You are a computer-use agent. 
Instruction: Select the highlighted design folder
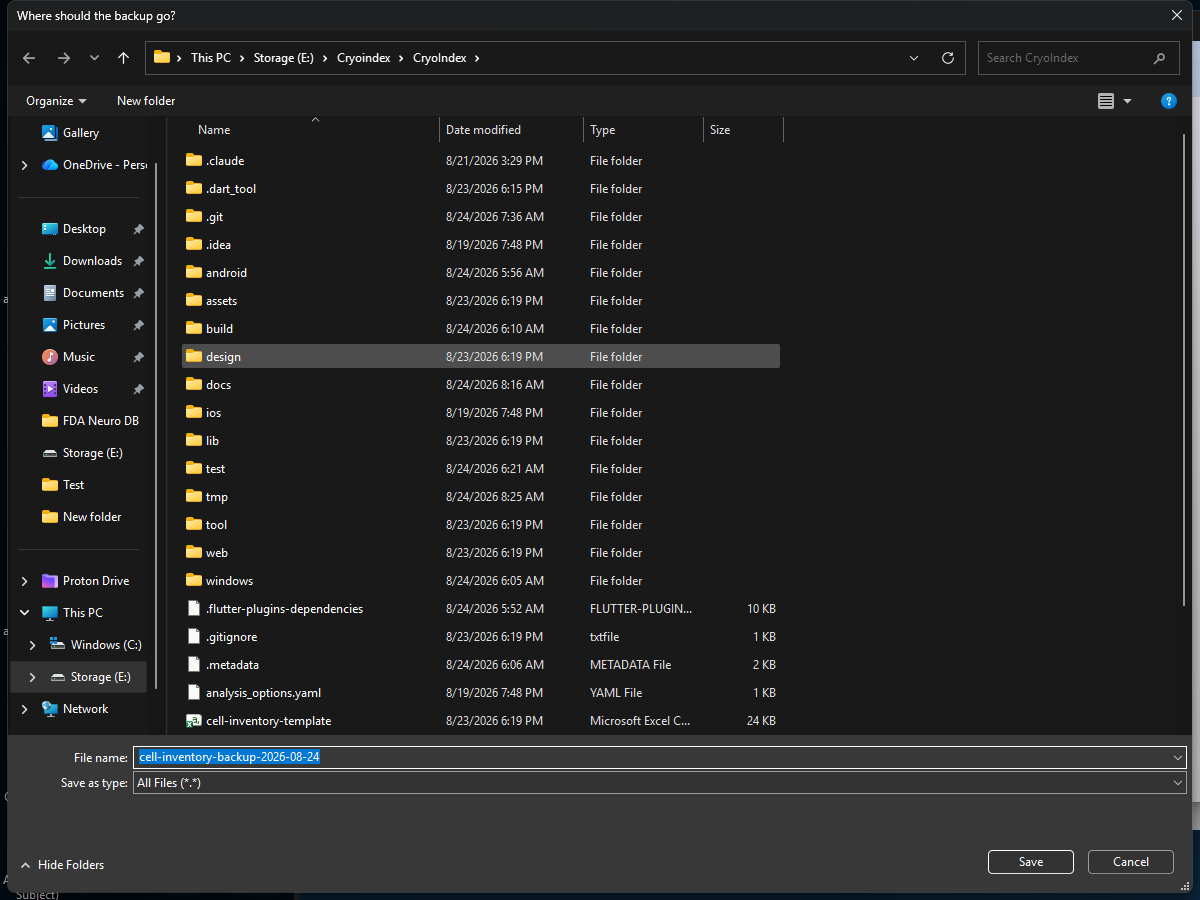click(480, 356)
